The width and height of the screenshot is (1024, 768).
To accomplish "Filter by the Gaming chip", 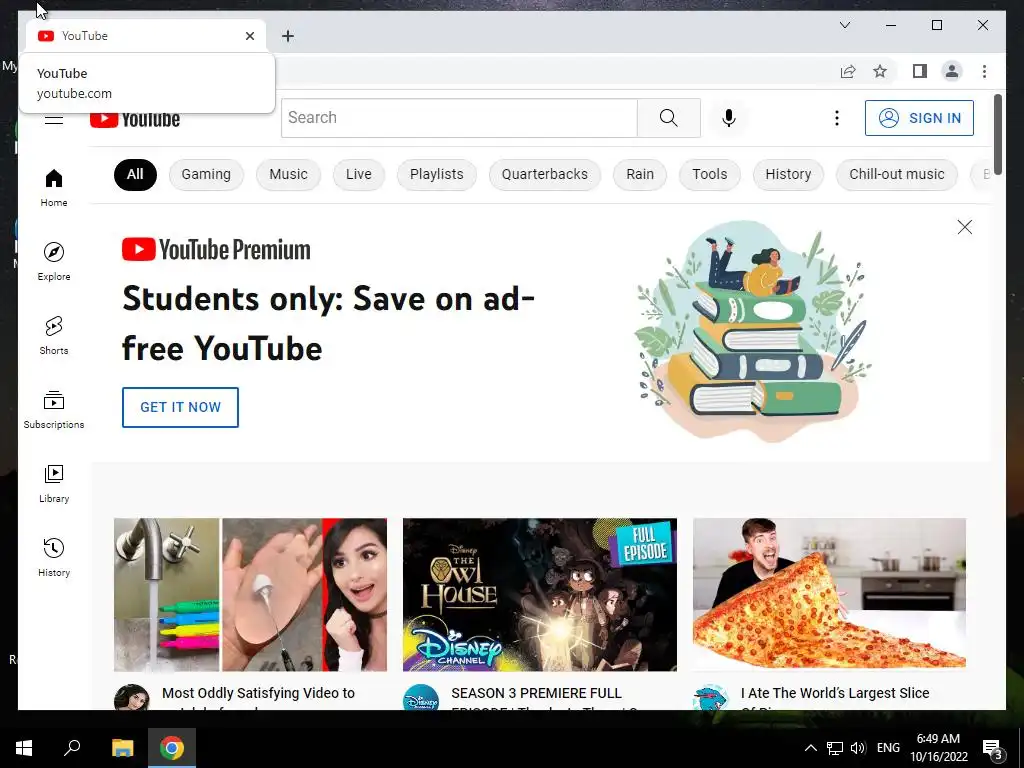I will 206,174.
